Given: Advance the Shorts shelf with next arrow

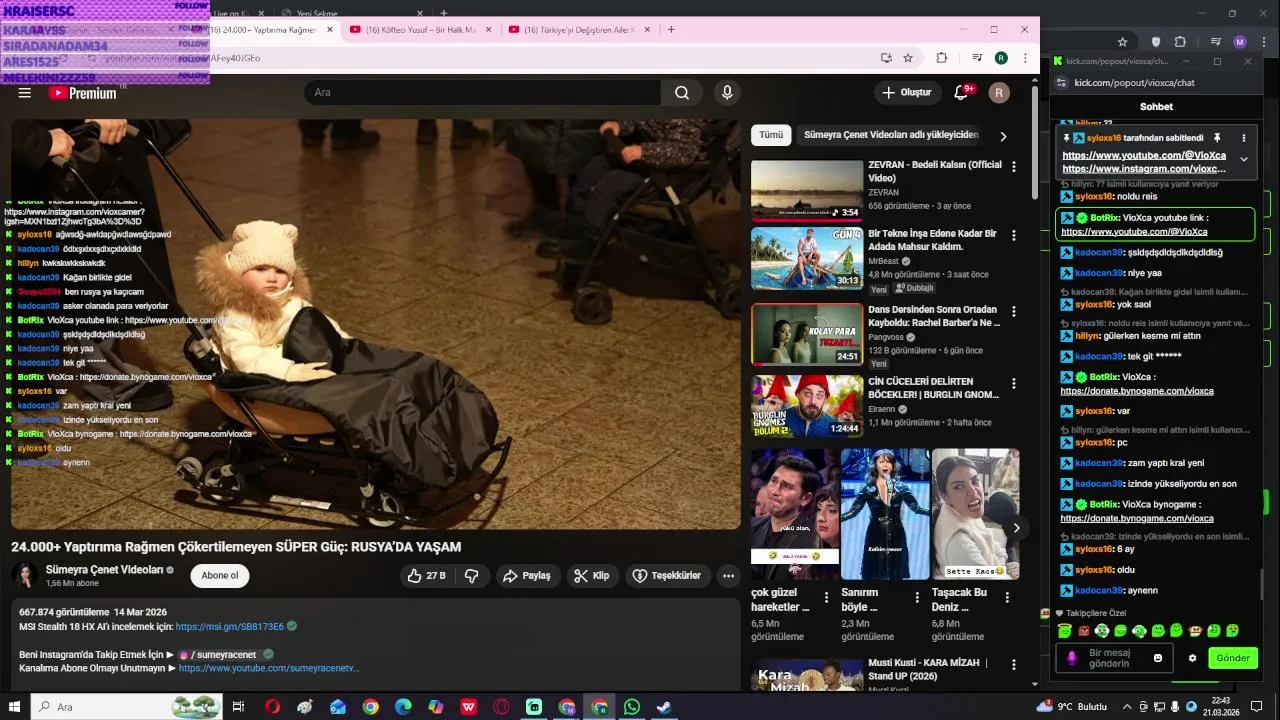Looking at the screenshot, I should [1016, 528].
